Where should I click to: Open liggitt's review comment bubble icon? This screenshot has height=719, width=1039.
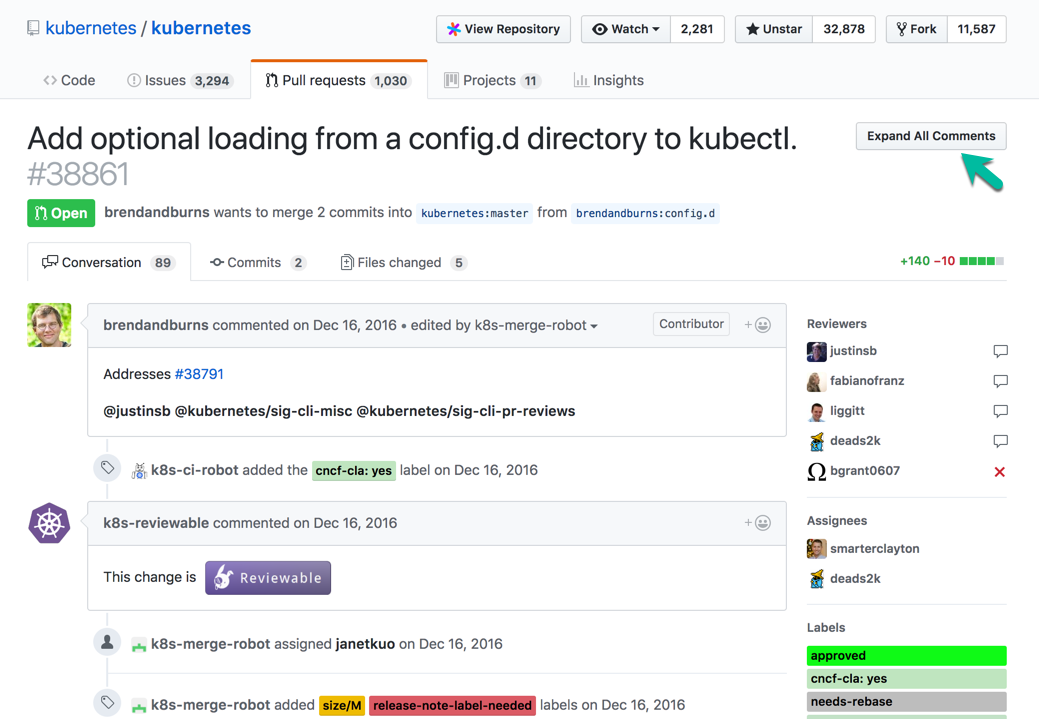[1001, 411]
